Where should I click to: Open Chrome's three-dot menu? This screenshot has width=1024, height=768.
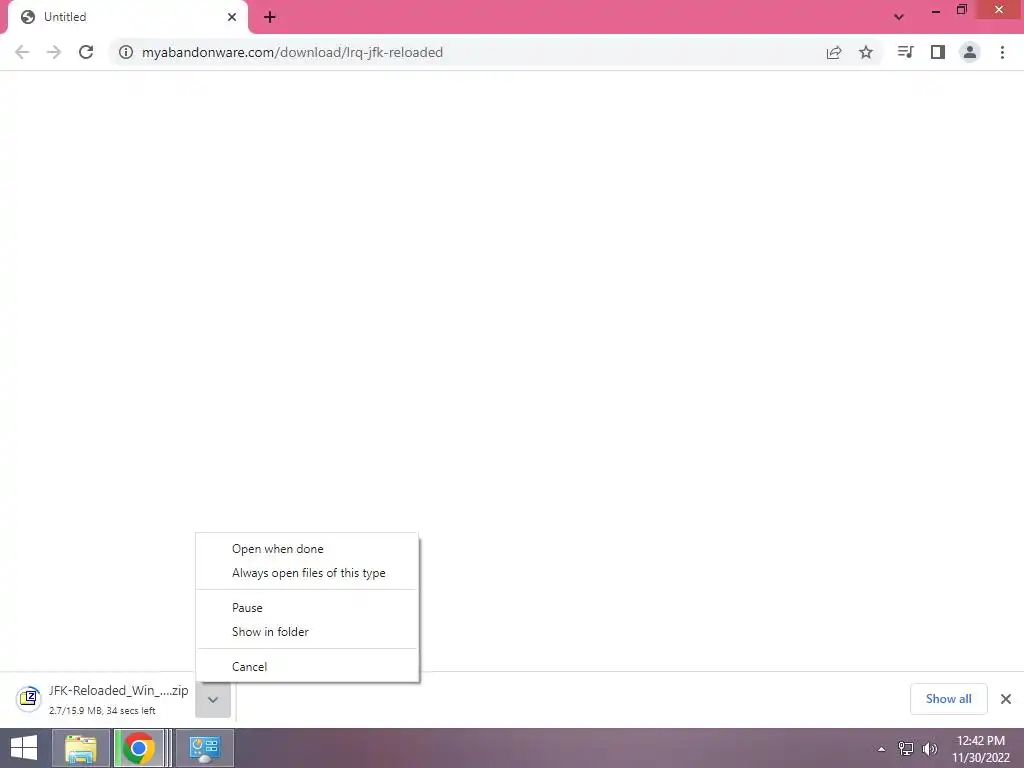pyautogui.click(x=1002, y=52)
